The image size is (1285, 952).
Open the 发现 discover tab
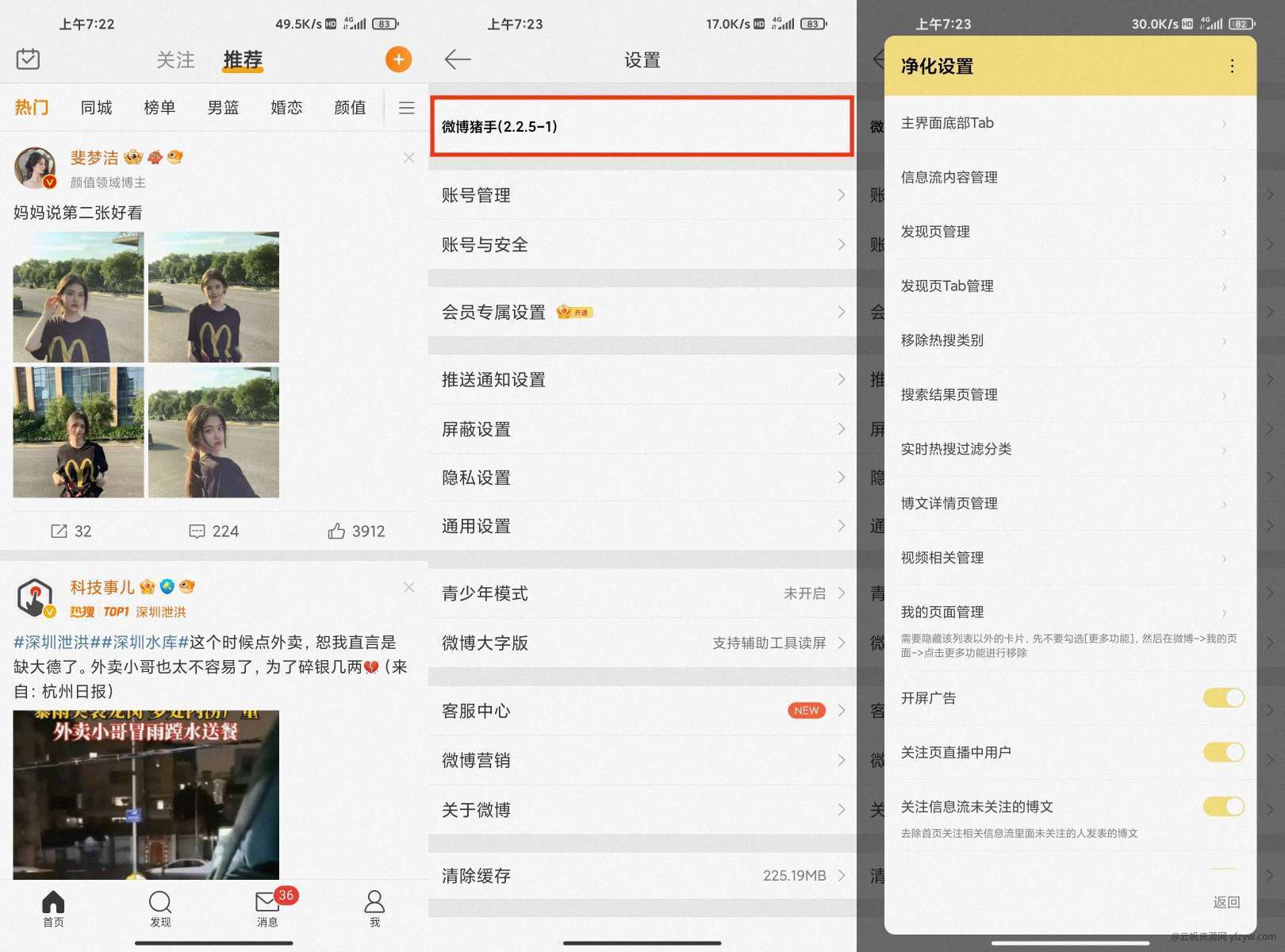pos(160,908)
